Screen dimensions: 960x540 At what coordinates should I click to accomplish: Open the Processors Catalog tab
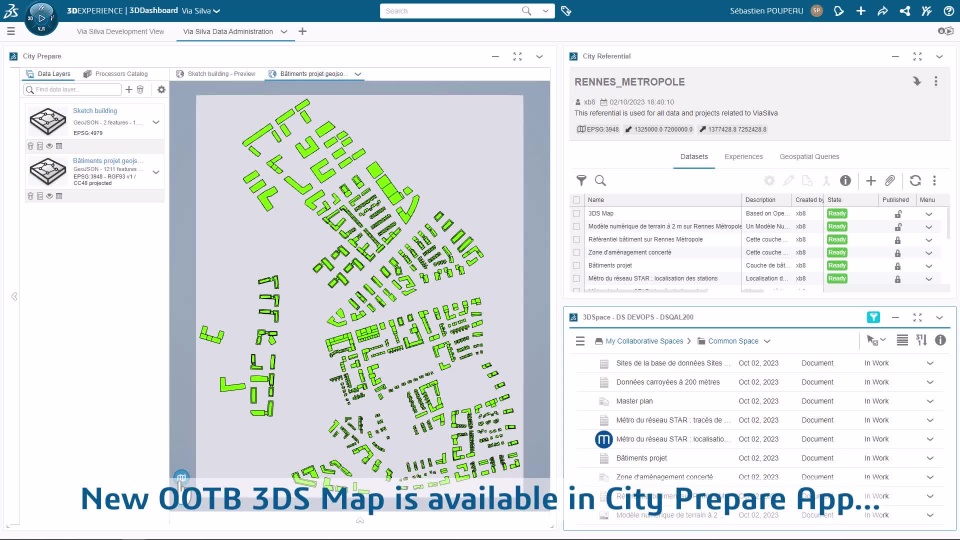click(116, 74)
